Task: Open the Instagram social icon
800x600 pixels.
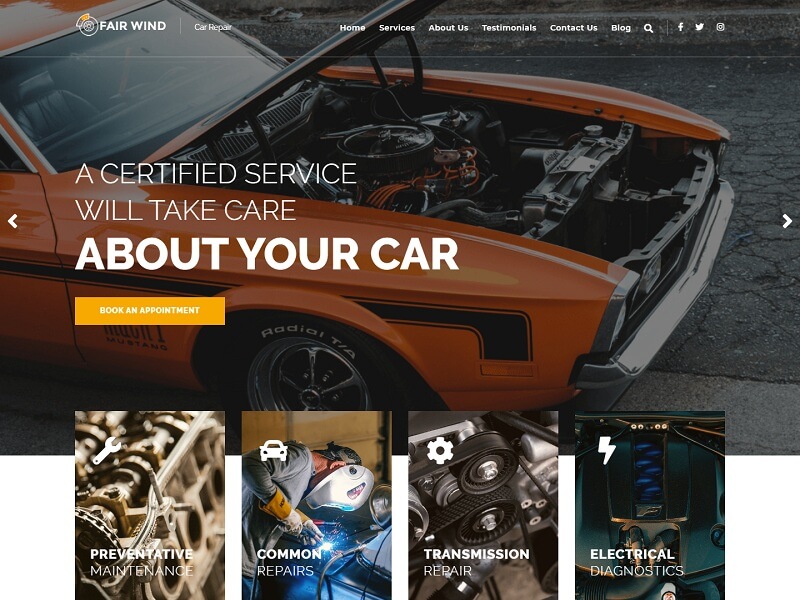Action: 720,27
